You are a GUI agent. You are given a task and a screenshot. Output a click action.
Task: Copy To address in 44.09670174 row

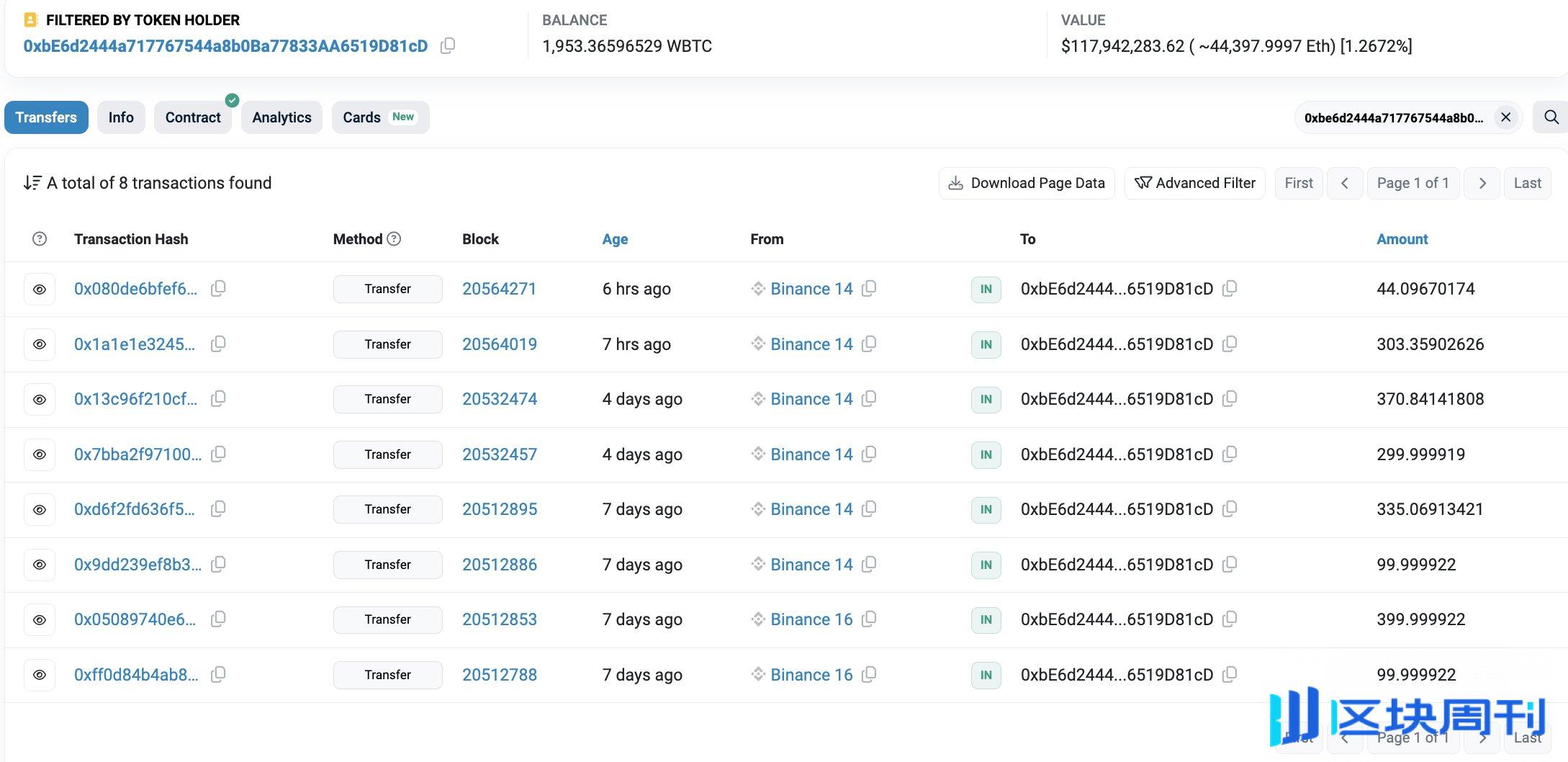click(x=1230, y=289)
